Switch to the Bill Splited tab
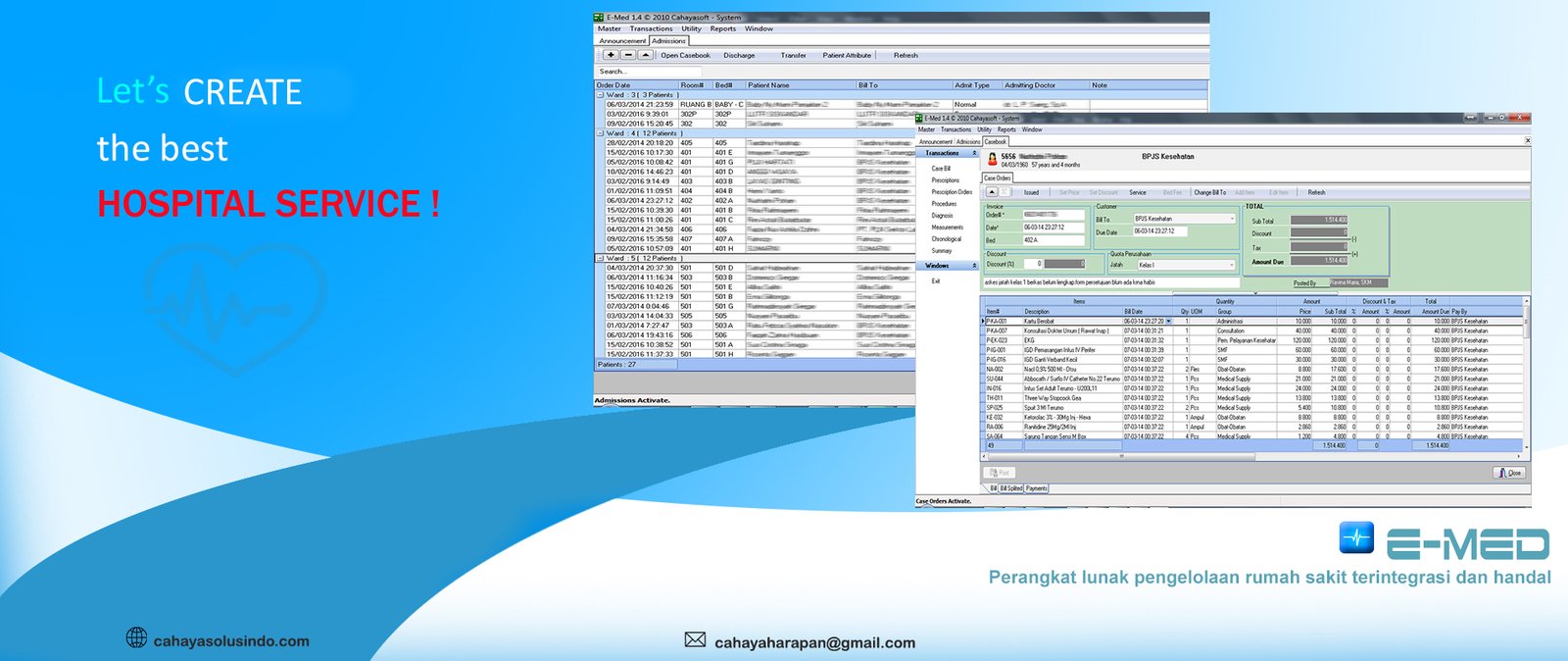The image size is (1568, 661). [x=1010, y=488]
